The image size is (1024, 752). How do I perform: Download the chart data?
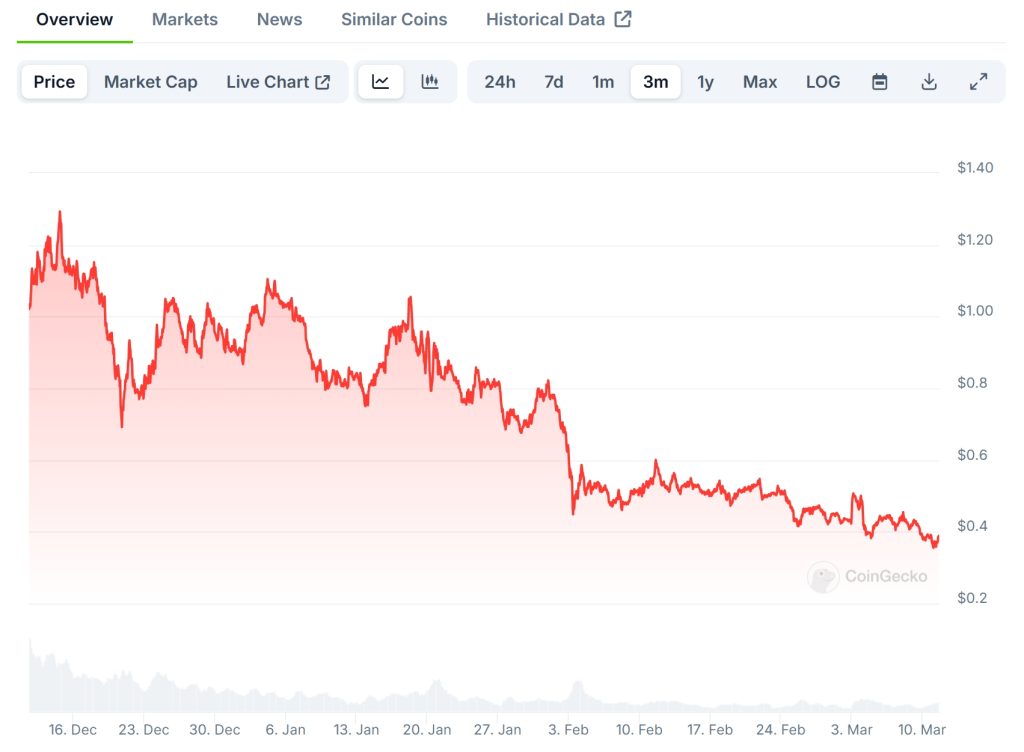929,82
